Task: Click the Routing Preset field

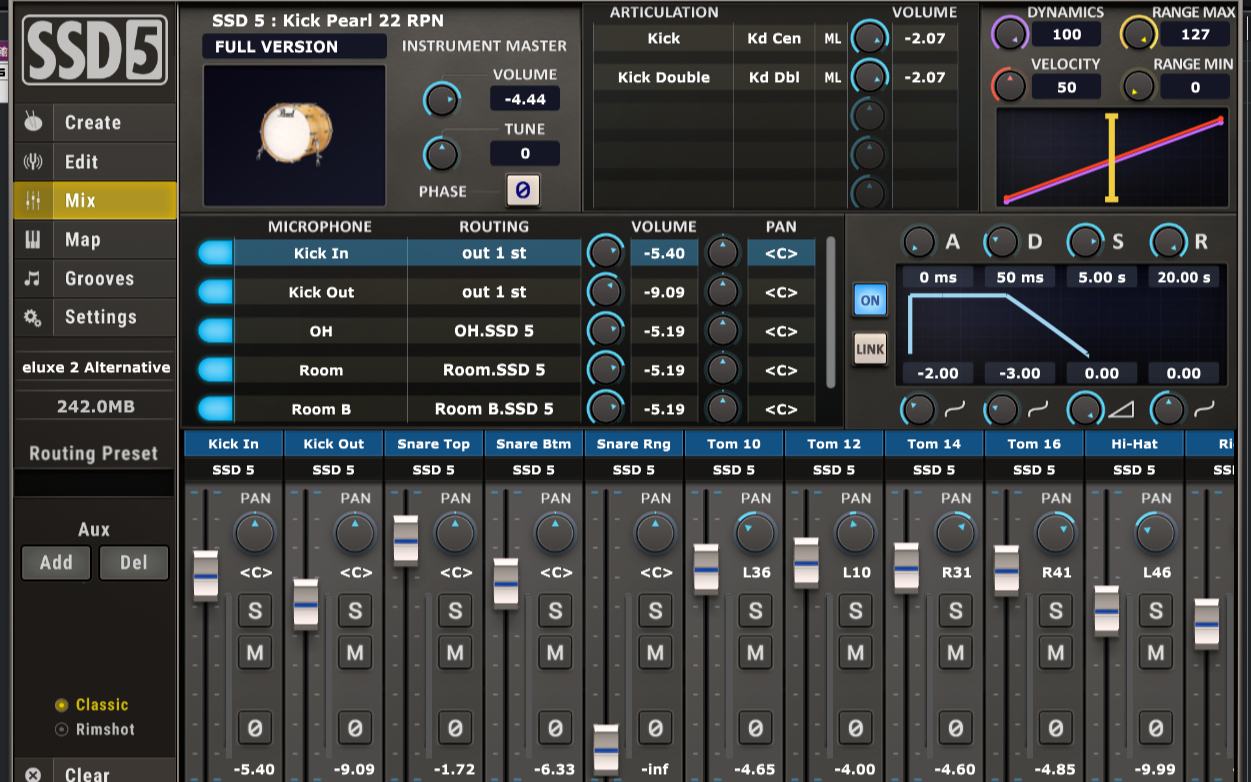Action: (94, 484)
